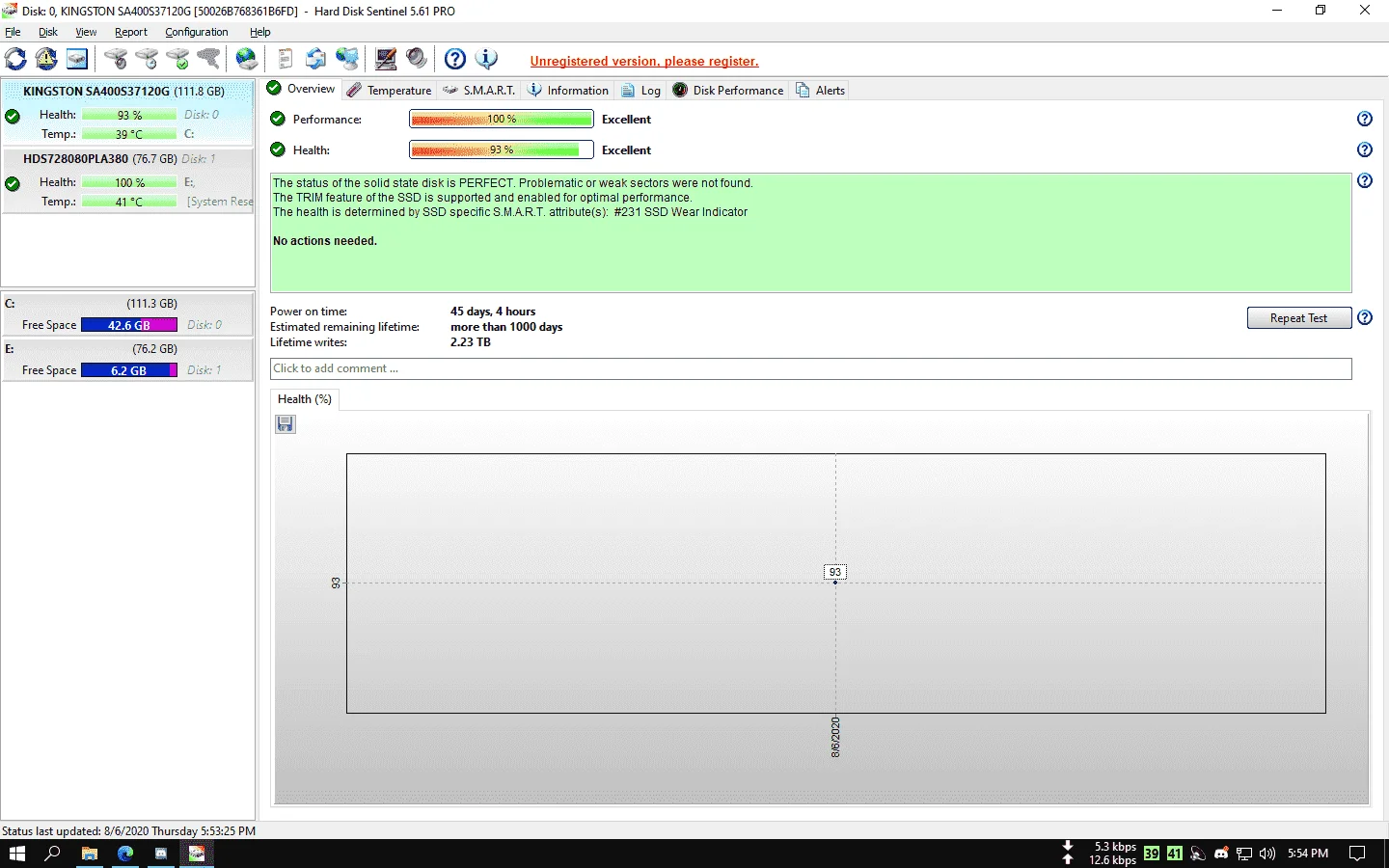Image resolution: width=1389 pixels, height=868 pixels.
Task: Click the send report arrows toolbar icon
Action: (x=315, y=59)
